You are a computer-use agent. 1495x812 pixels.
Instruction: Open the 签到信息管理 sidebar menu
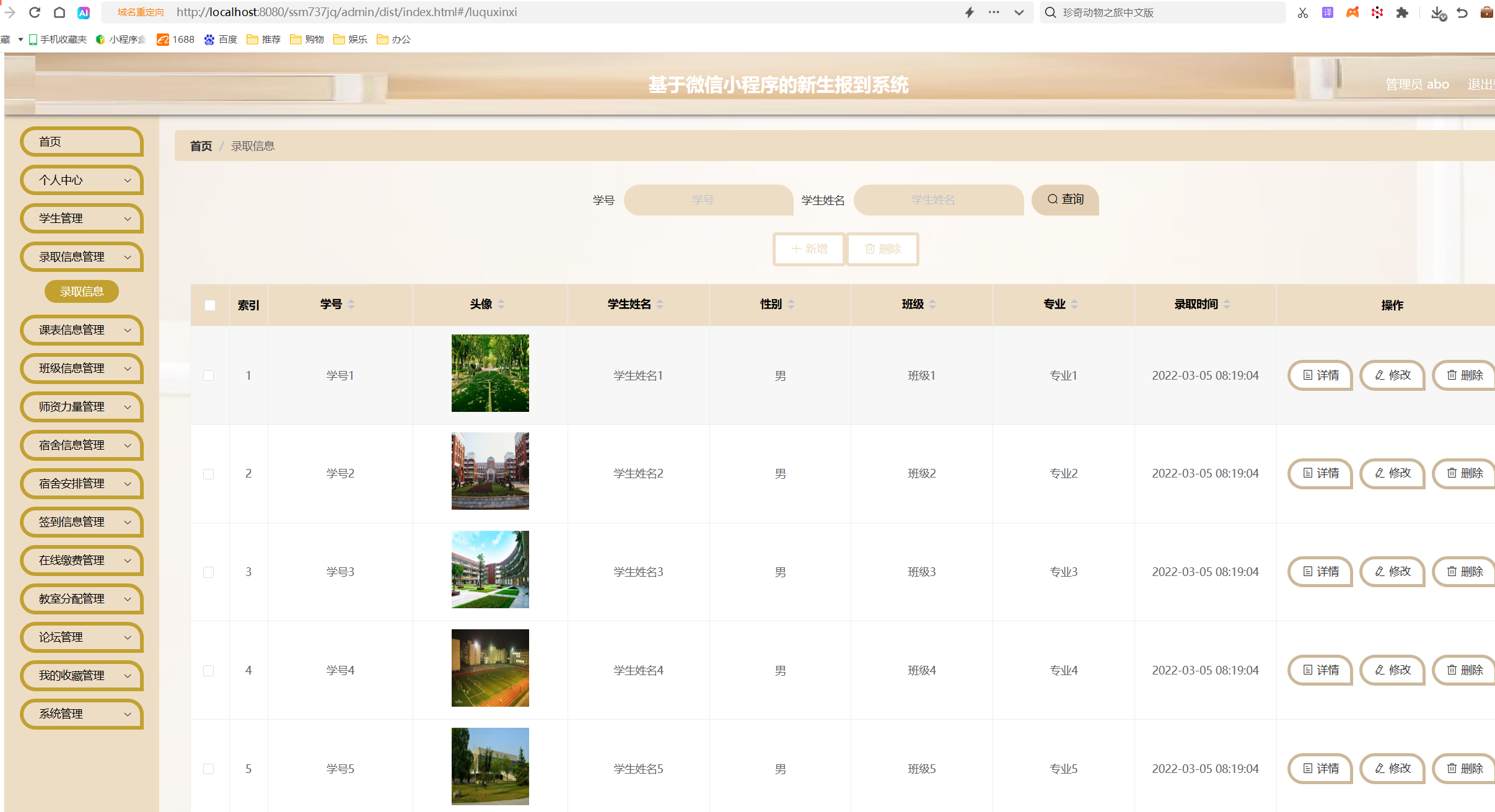click(x=82, y=522)
